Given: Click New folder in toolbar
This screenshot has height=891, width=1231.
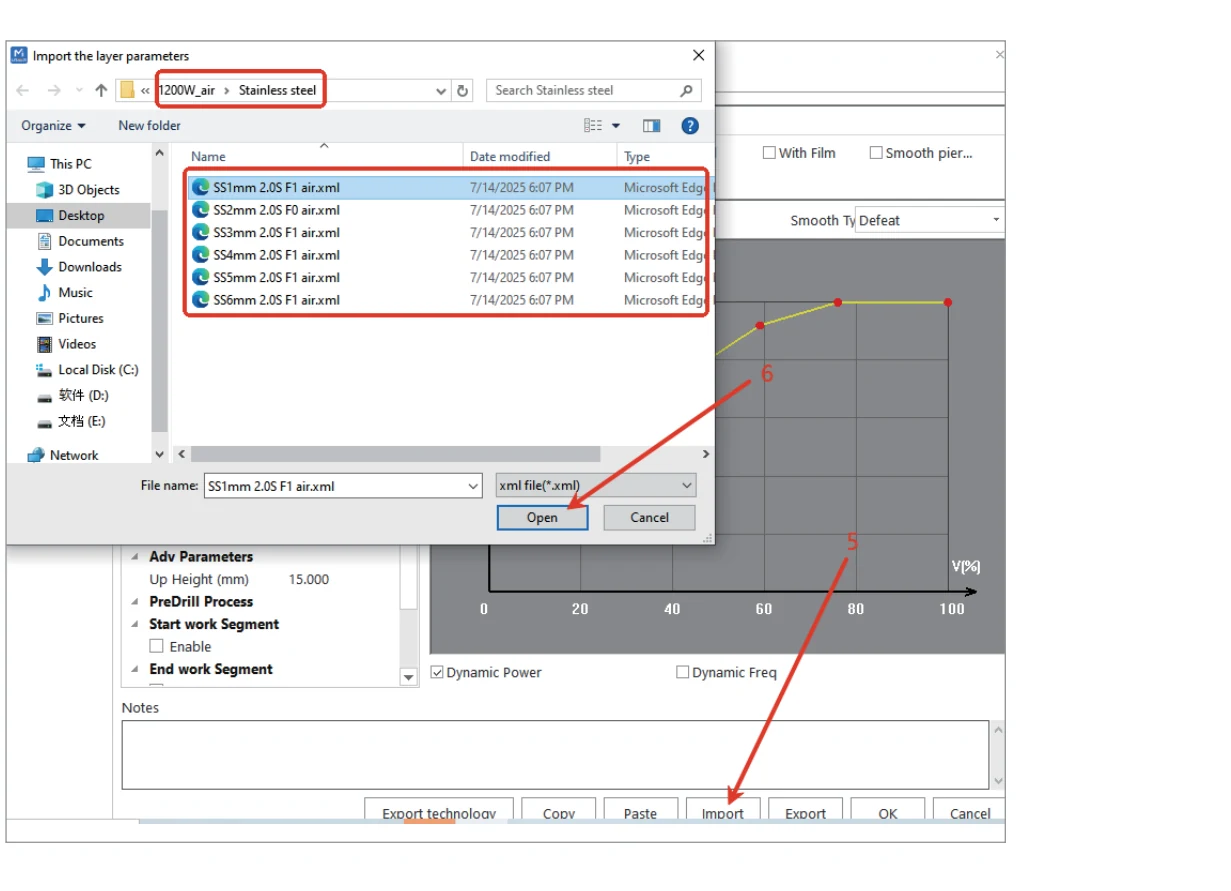Looking at the screenshot, I should tap(150, 125).
